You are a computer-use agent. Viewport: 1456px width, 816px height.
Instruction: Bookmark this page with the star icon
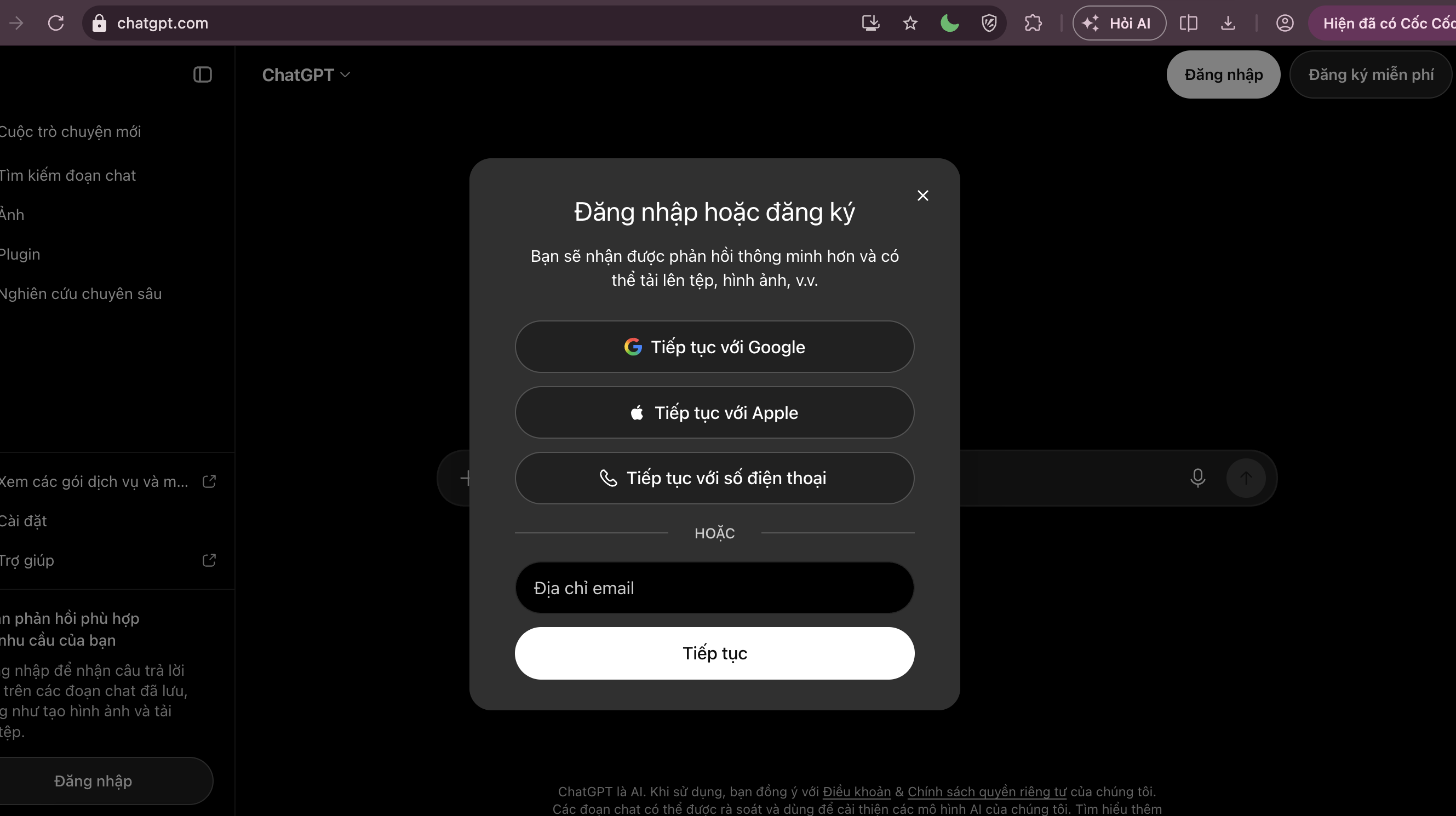pos(910,23)
